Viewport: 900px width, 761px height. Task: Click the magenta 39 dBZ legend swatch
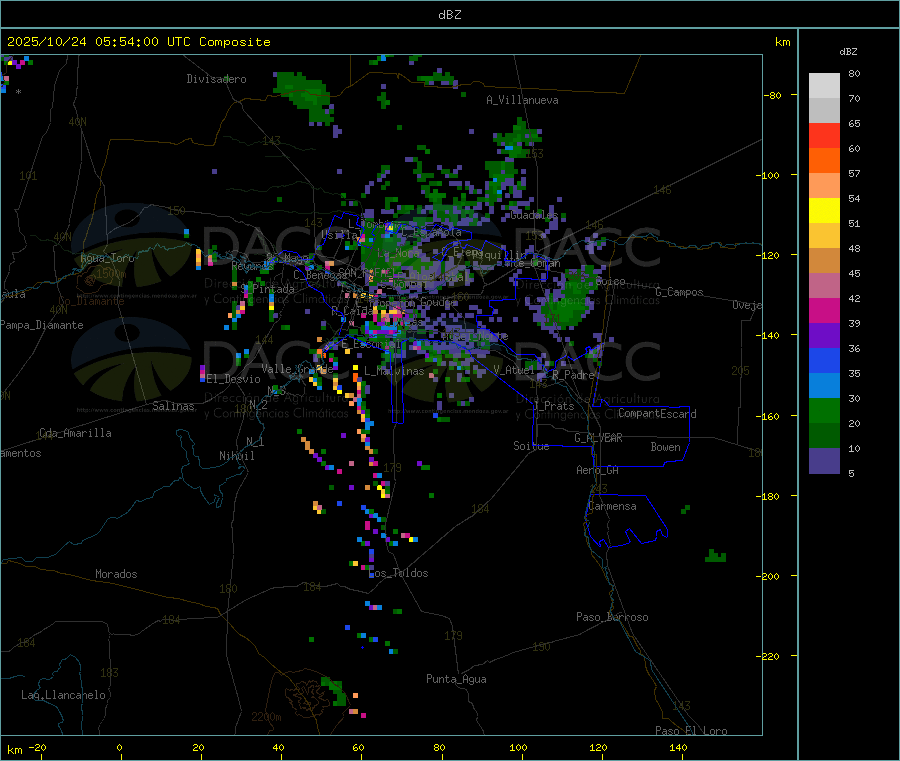824,310
